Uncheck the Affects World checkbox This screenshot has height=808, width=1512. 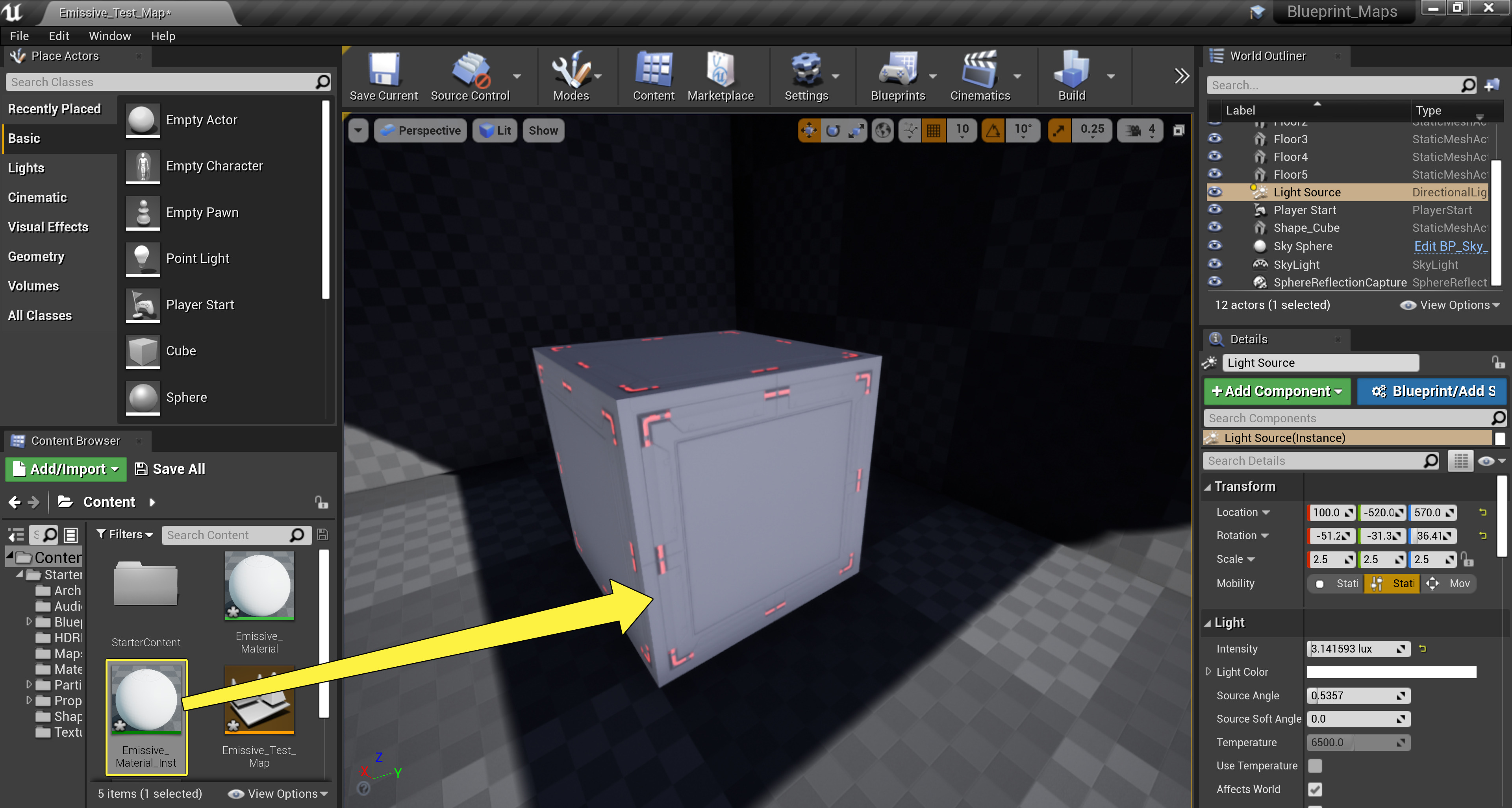[x=1316, y=789]
